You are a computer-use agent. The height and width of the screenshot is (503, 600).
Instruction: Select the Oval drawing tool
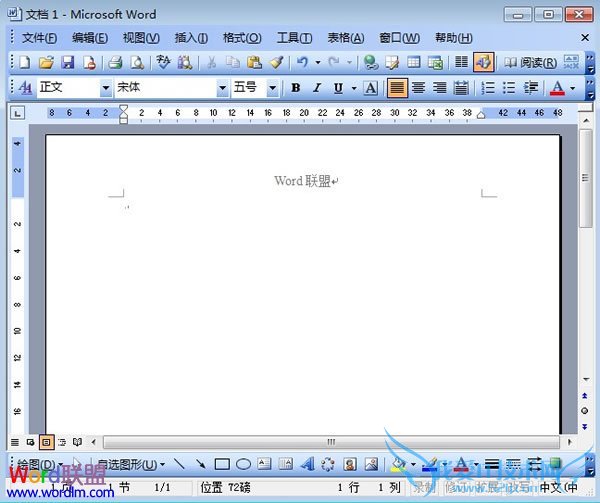[243, 464]
